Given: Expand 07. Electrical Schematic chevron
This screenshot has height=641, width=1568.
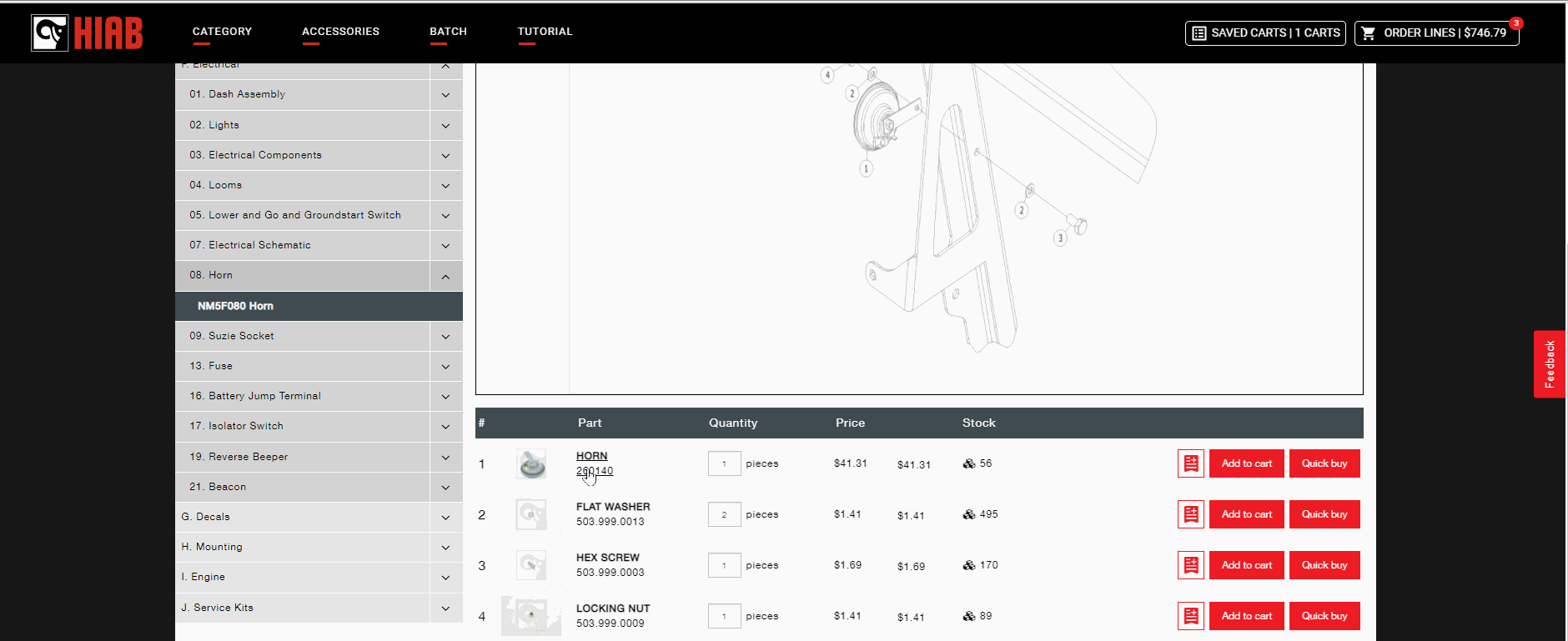Looking at the screenshot, I should [x=445, y=246].
